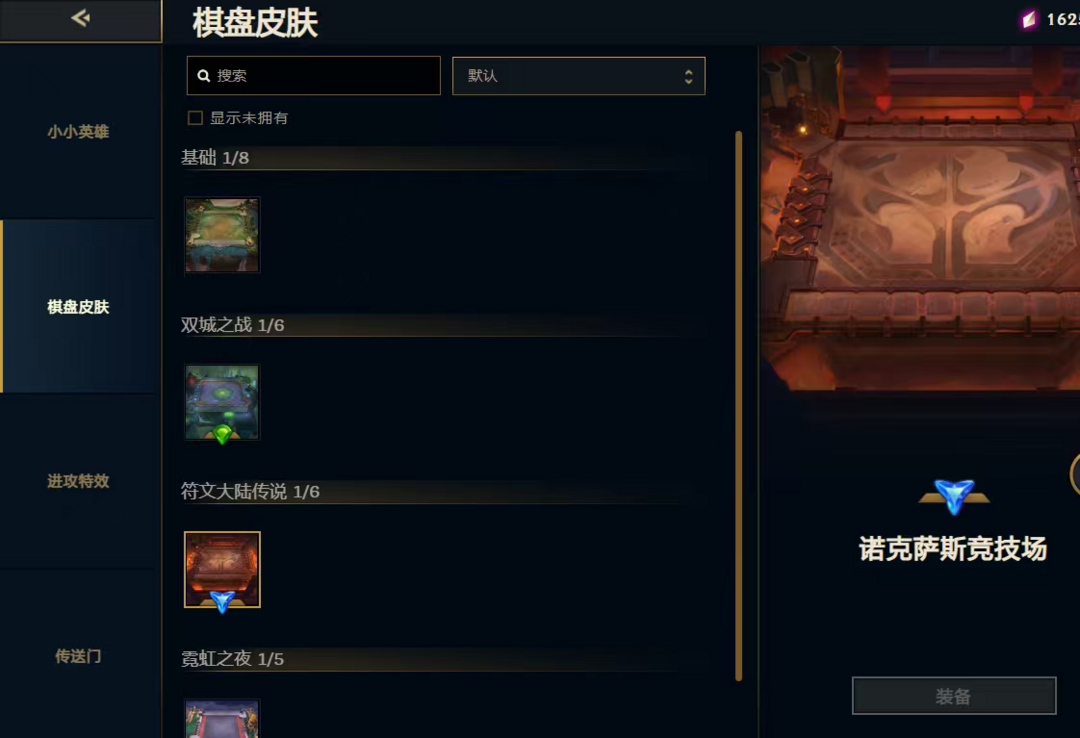
Task: Click the up-down arrows on sort dropdown
Action: [688, 76]
